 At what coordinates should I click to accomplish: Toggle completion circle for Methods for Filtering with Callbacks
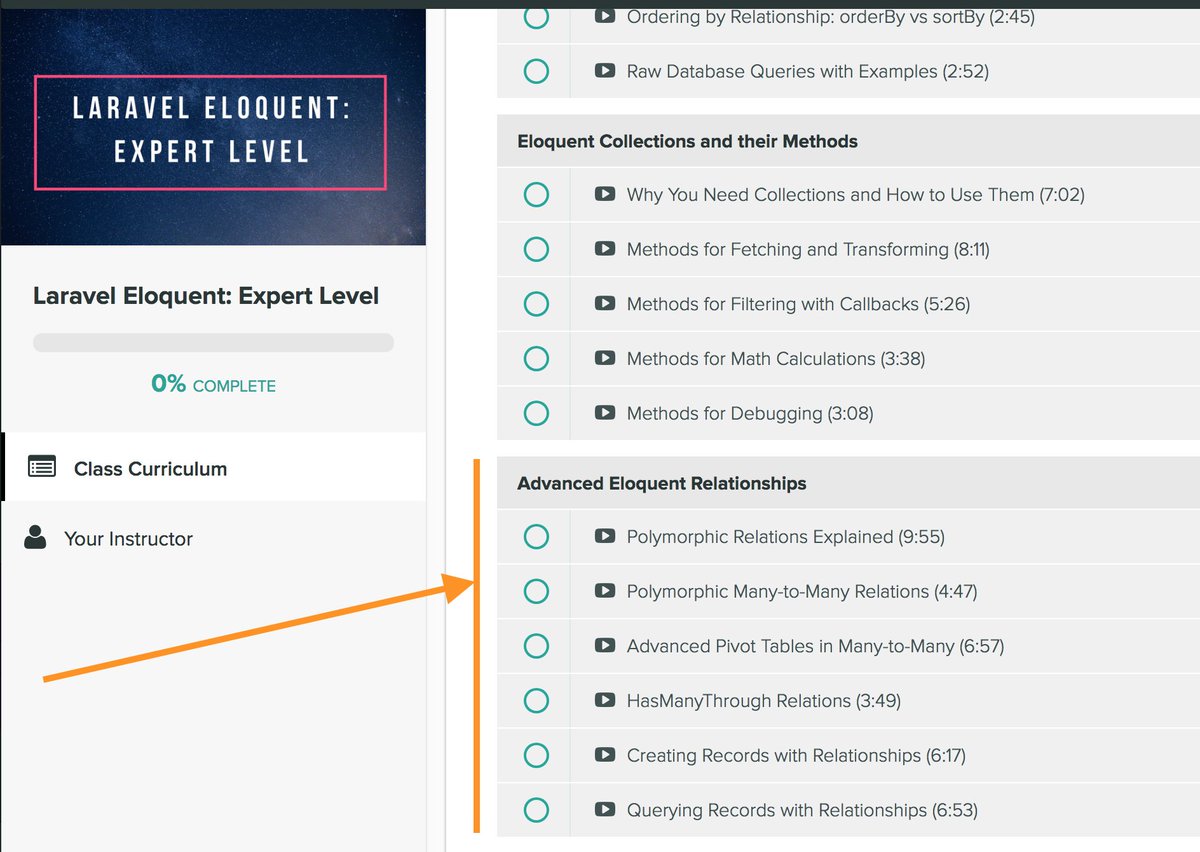tap(536, 303)
